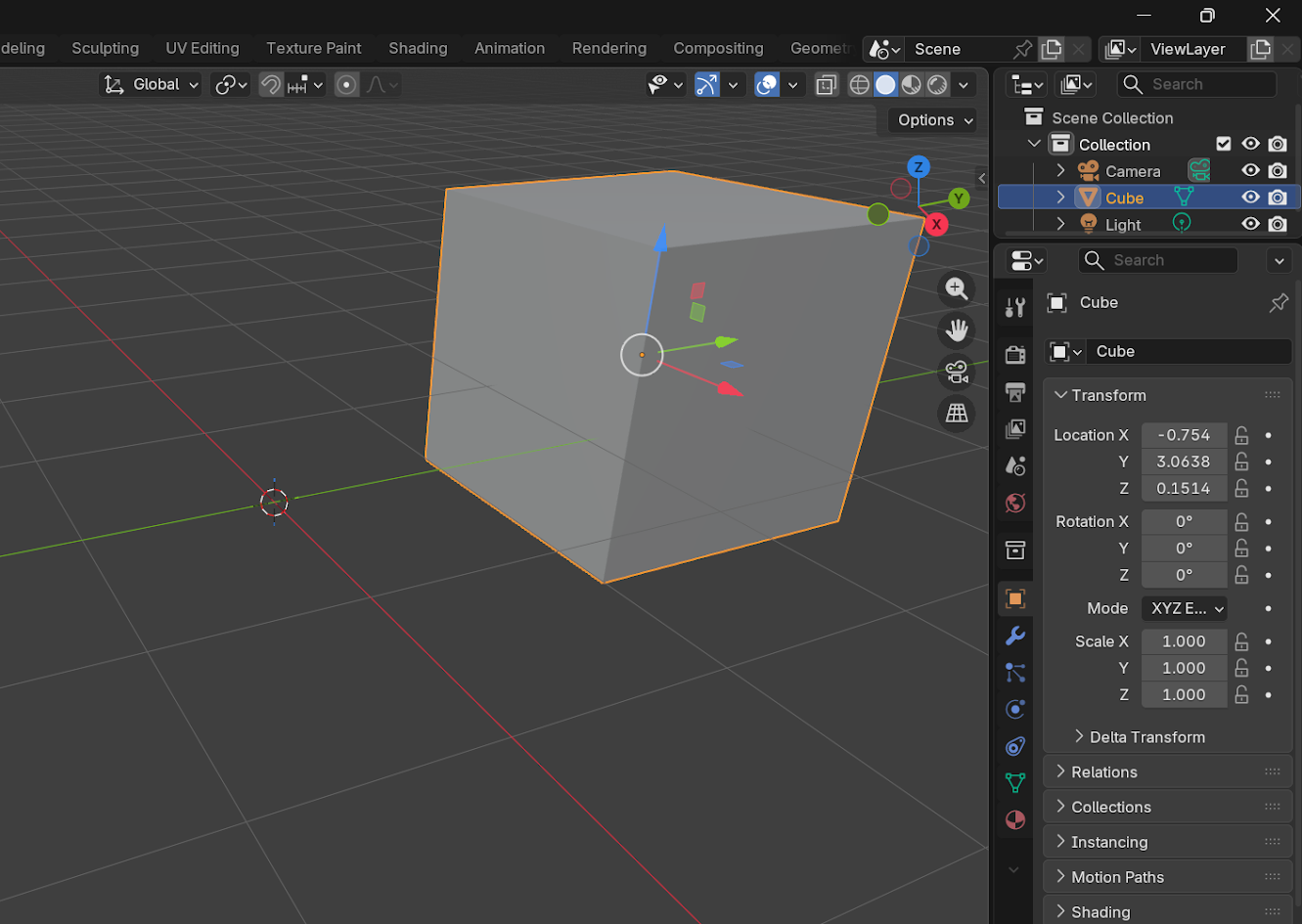Click the zoom view magnifier icon

point(957,288)
